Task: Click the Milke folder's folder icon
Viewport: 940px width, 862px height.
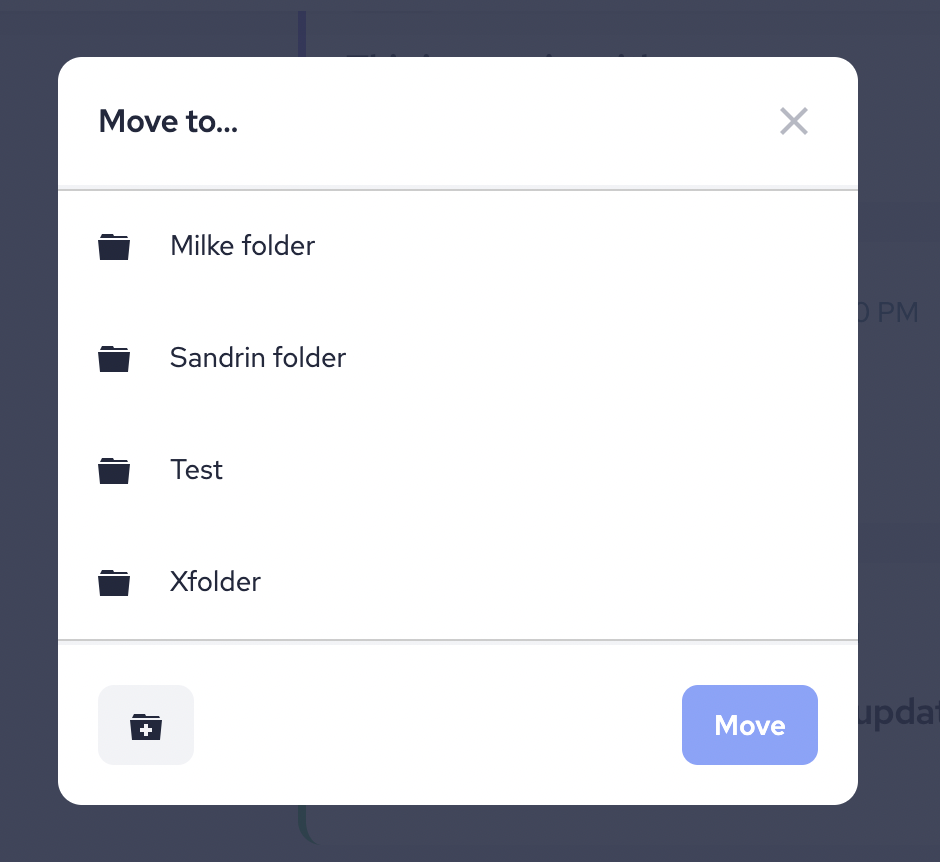Action: (114, 246)
